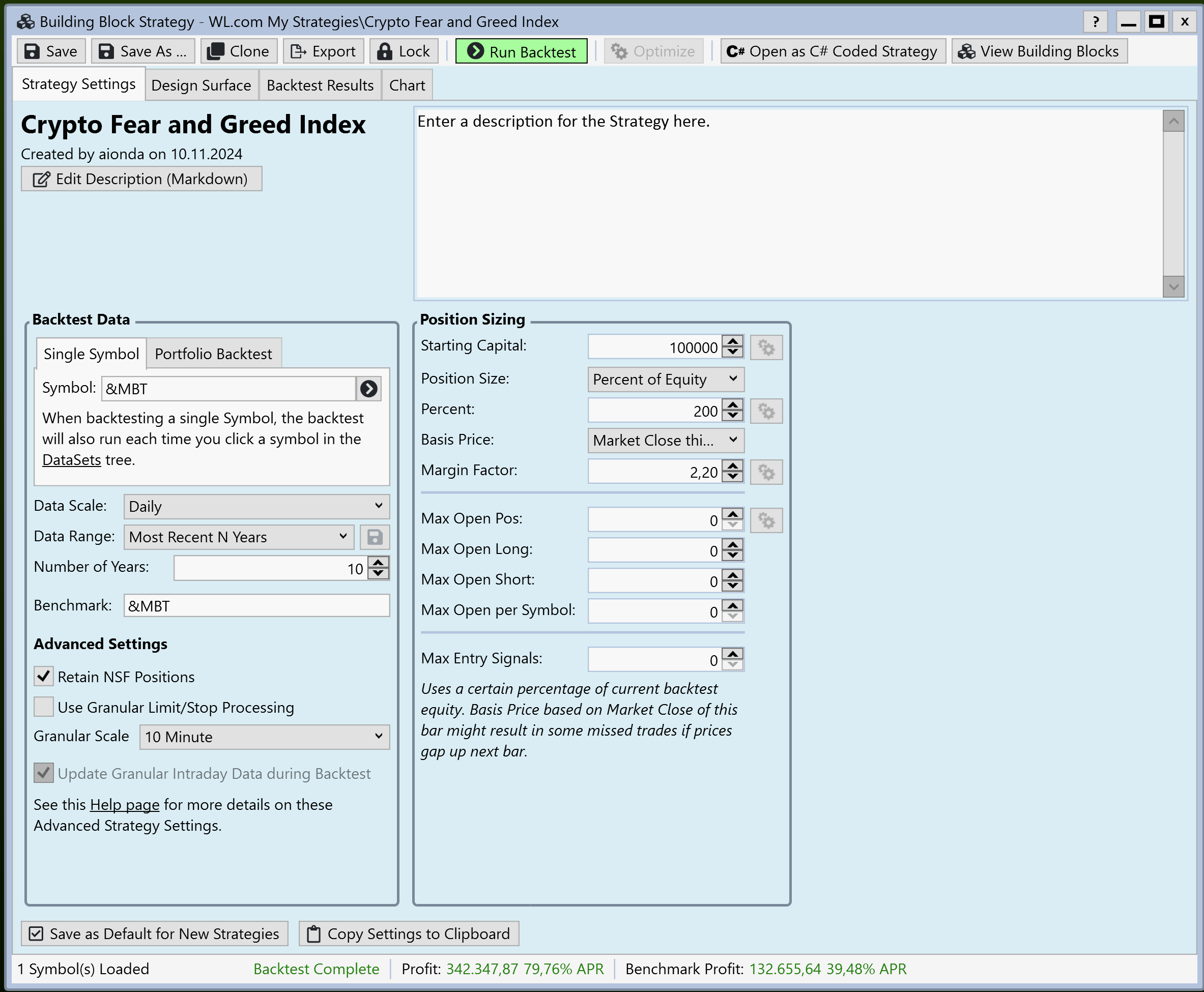The width and height of the screenshot is (1204, 992).
Task: Uncheck Retain NSF Positions checkbox
Action: coord(44,677)
